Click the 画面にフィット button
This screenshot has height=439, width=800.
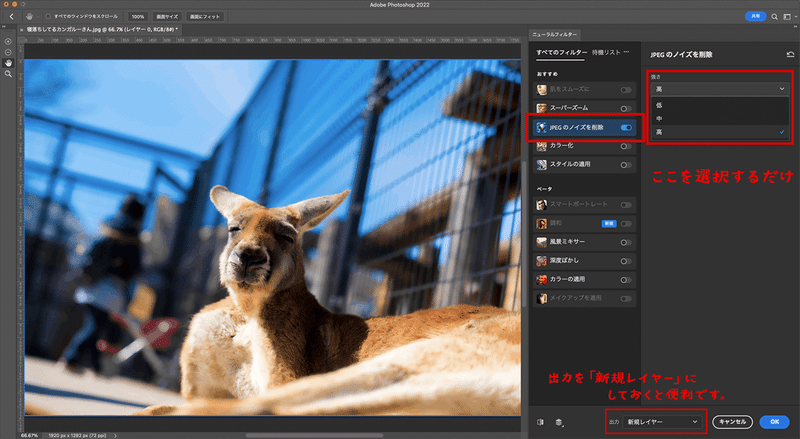pos(205,16)
